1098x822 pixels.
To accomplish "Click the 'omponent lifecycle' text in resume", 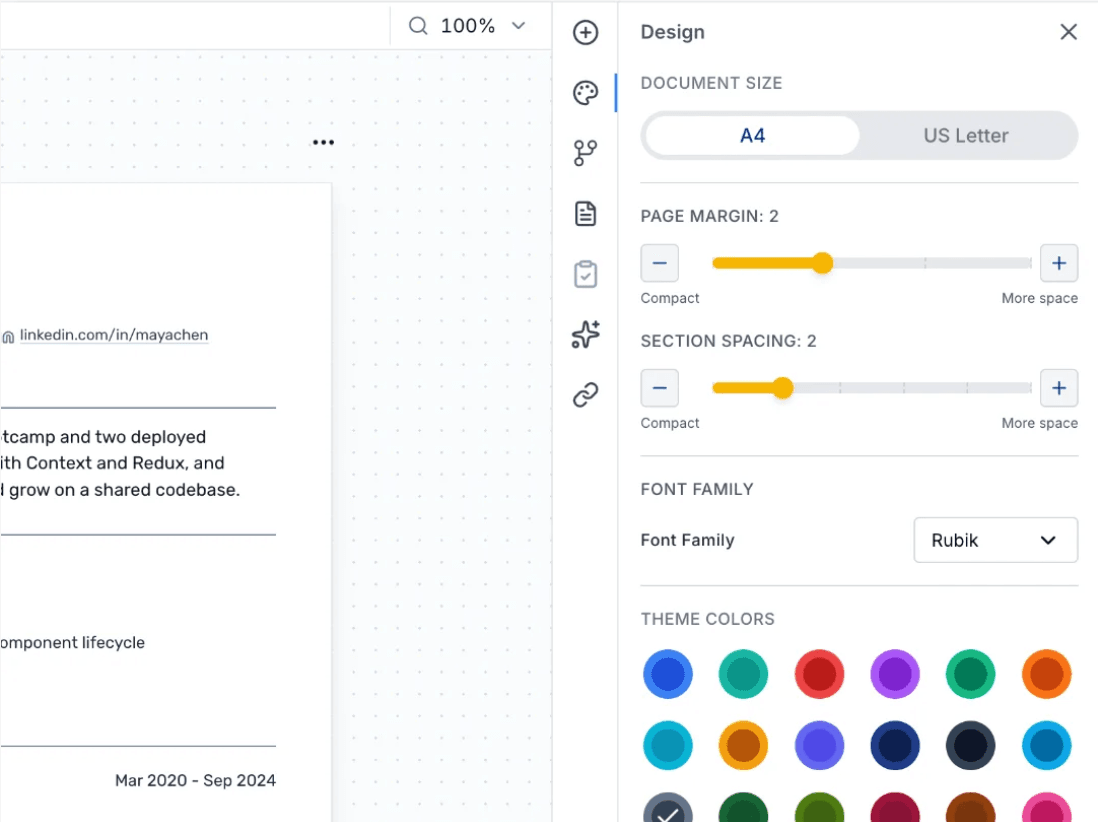I will tap(73, 643).
